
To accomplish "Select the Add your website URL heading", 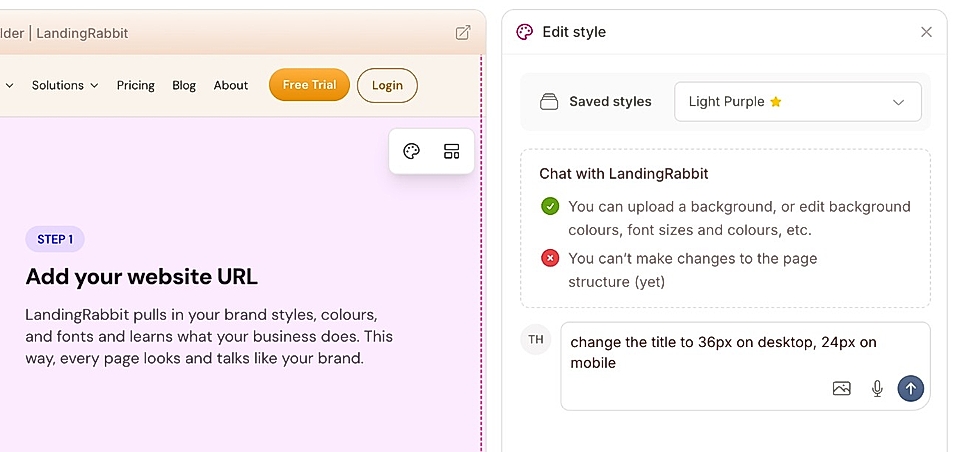I will pyautogui.click(x=141, y=277).
